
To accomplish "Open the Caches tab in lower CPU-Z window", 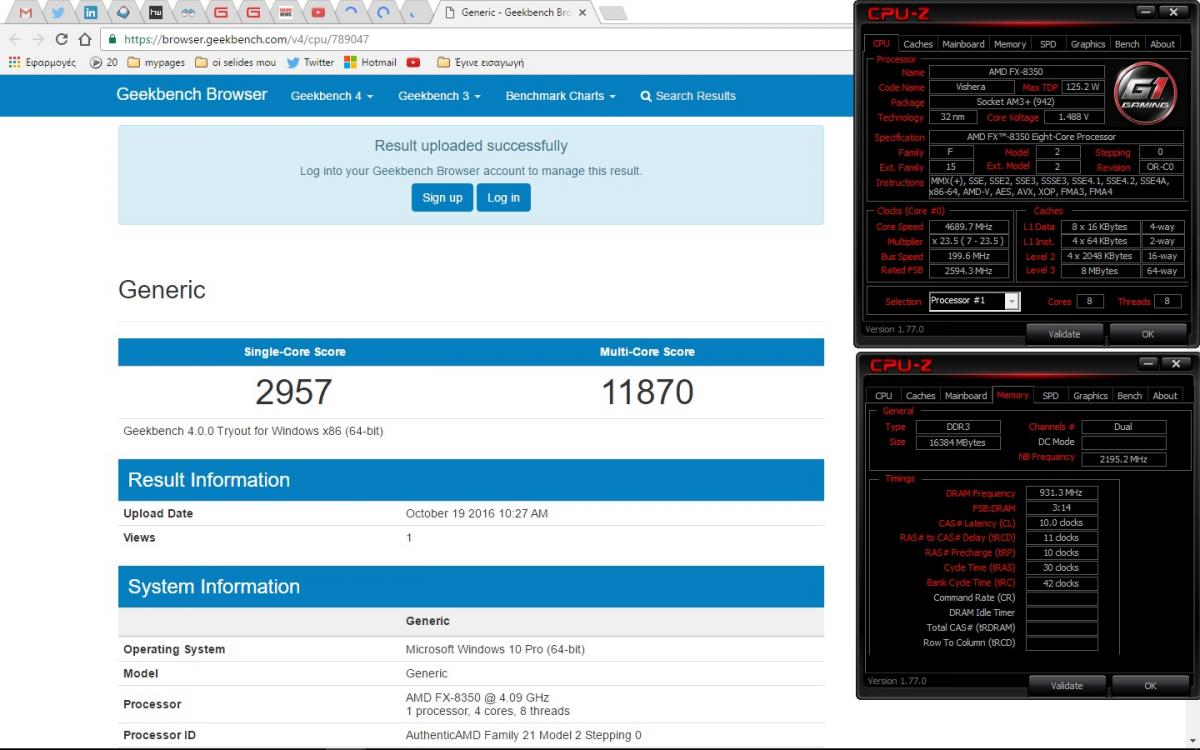I will [920, 396].
